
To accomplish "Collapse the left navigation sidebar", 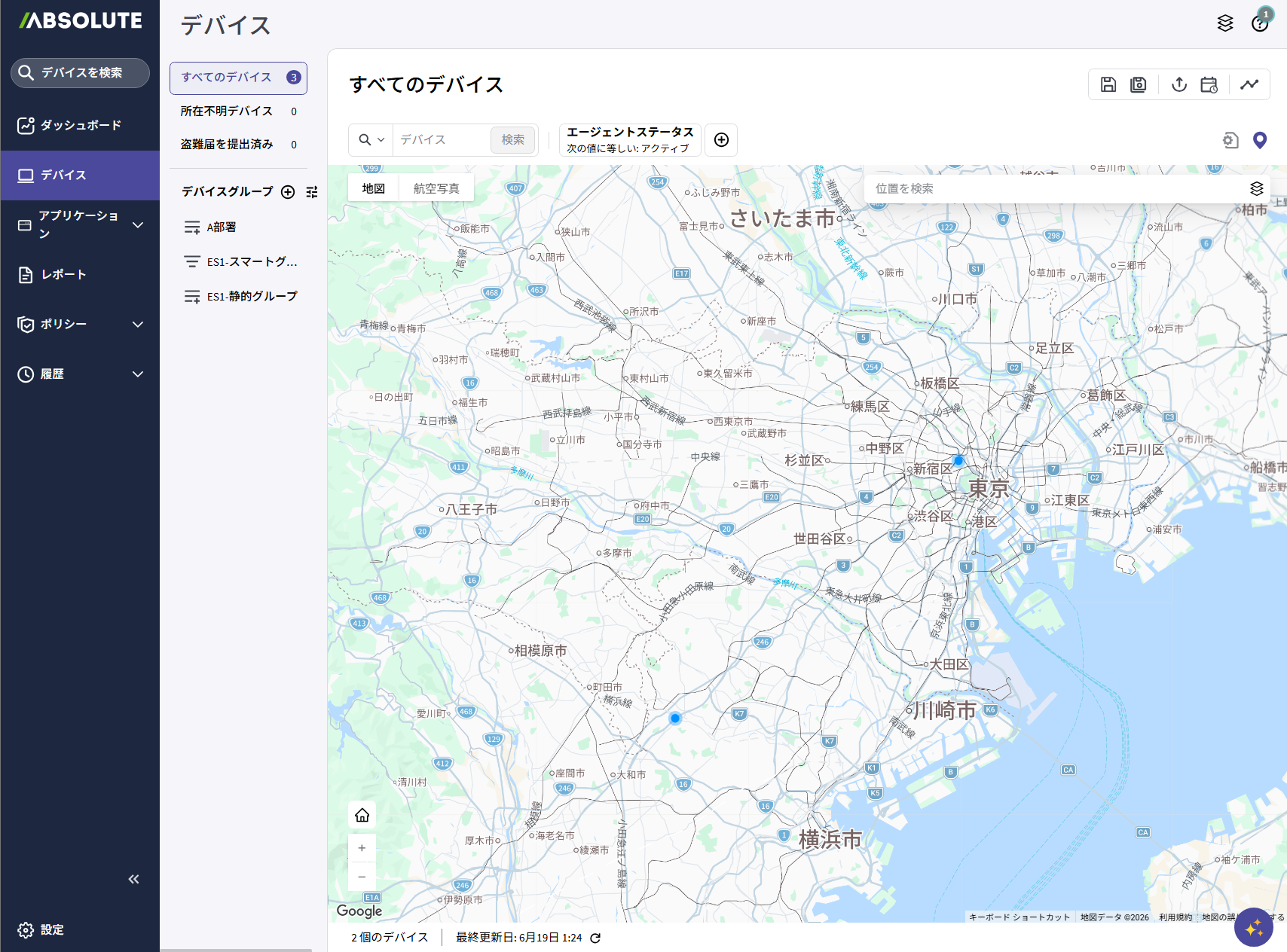I will (133, 879).
